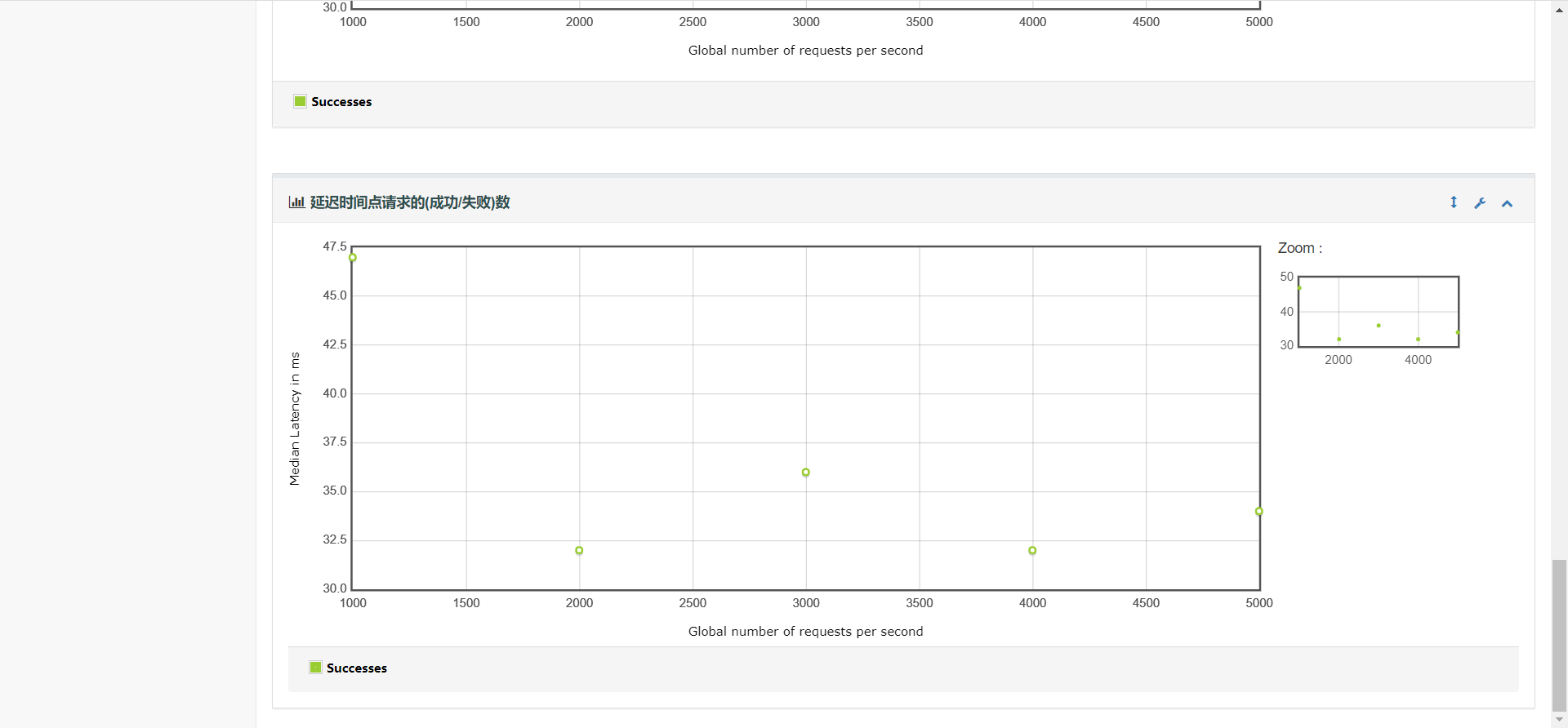Screen dimensions: 1568x728
Task: Click the lower chart x-axis label text
Action: pos(806,632)
